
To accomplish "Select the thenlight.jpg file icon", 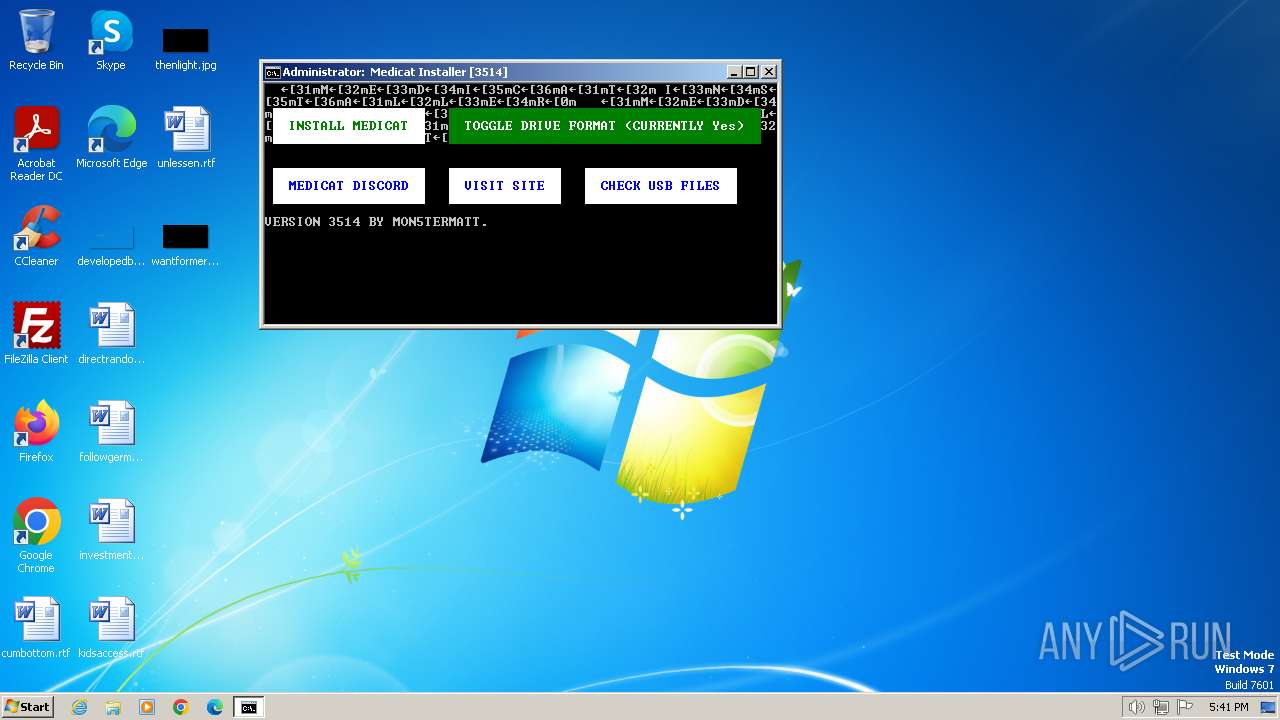I will coord(186,48).
